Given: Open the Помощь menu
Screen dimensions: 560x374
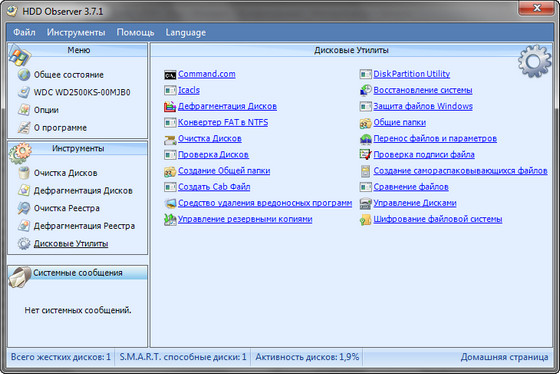Looking at the screenshot, I should click(135, 33).
